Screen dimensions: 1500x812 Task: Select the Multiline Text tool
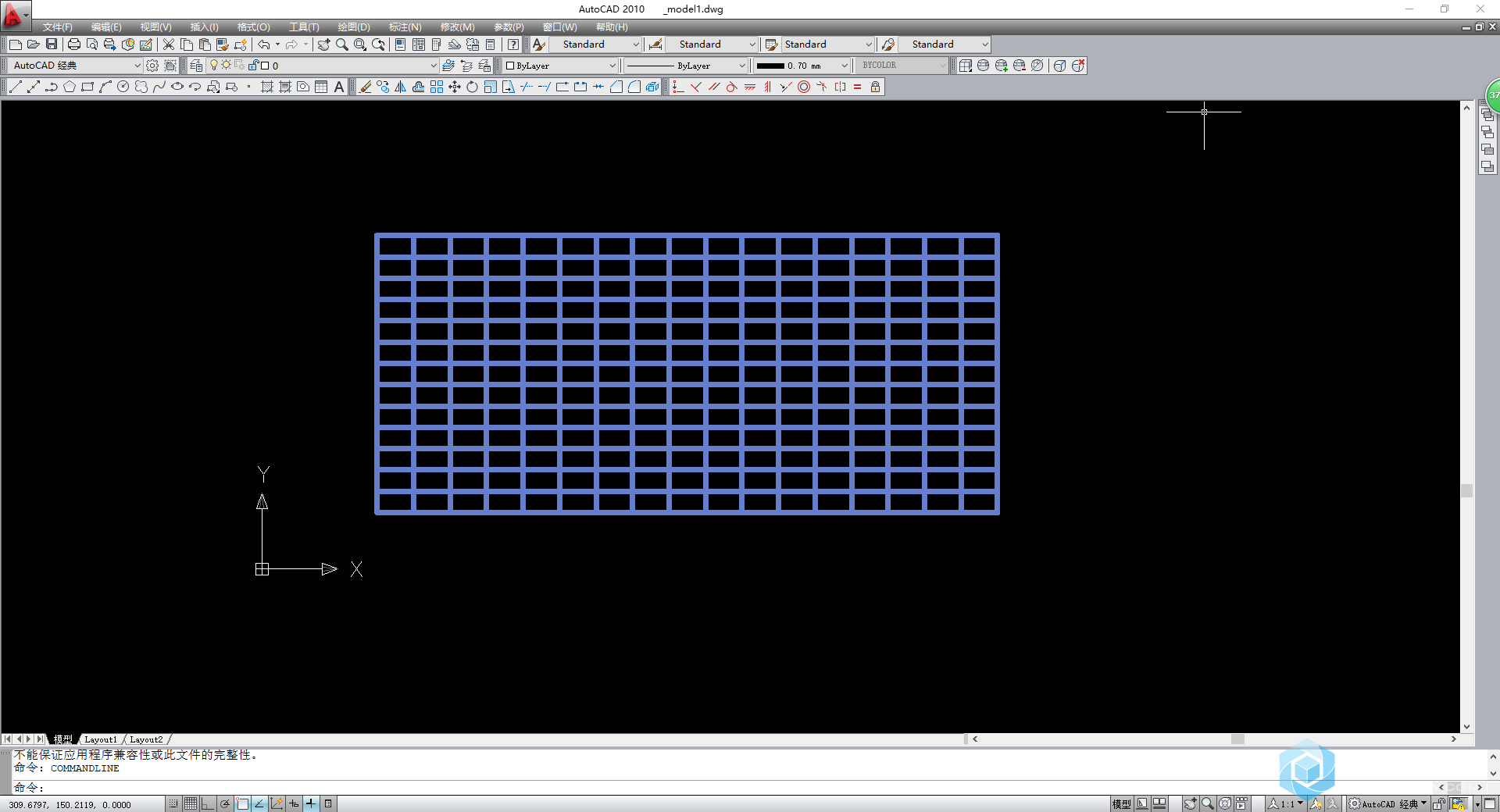coord(339,87)
